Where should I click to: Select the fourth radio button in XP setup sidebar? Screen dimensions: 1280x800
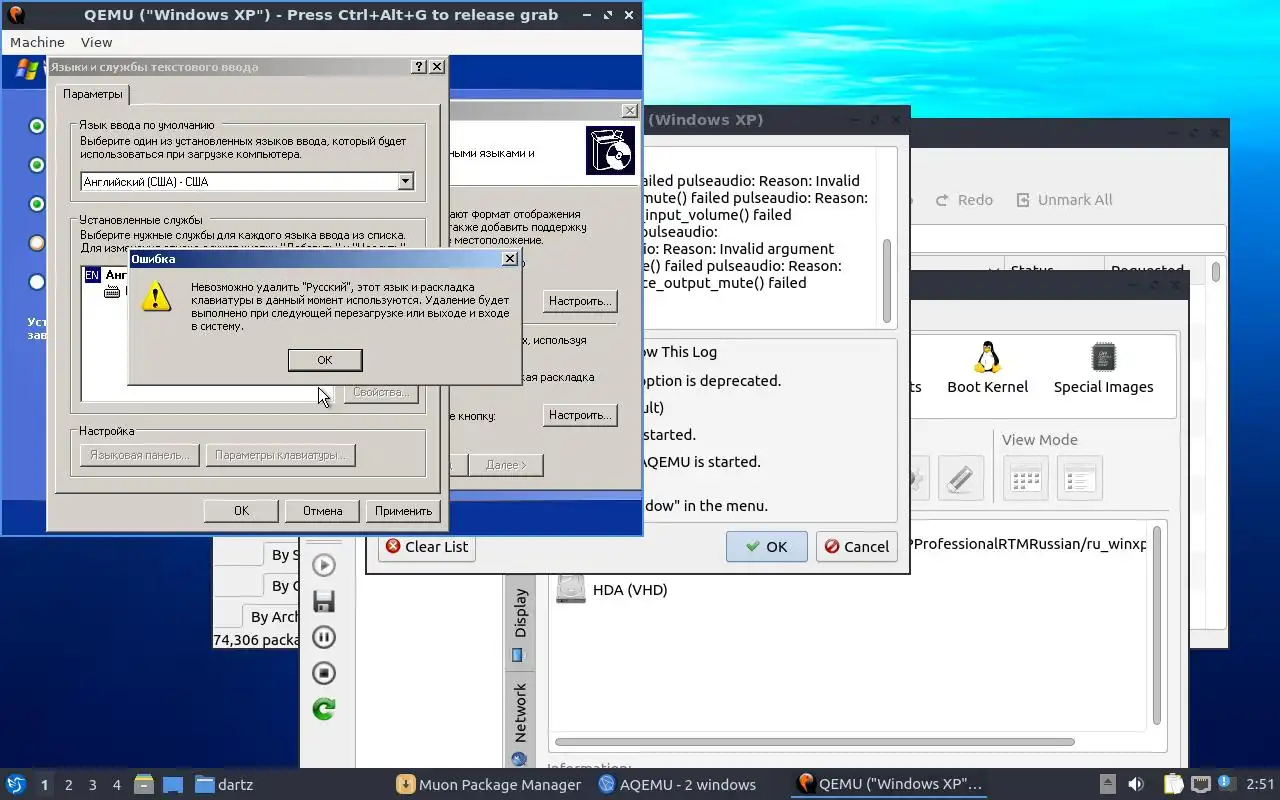[x=37, y=243]
